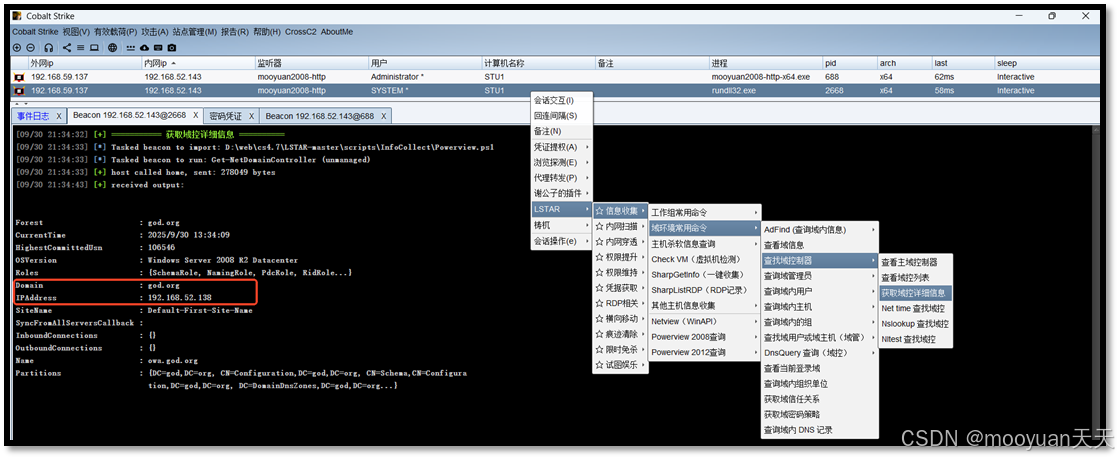Image resolution: width=1119 pixels, height=459 pixels.
Task: Close the 密码凭证 tab with its X
Action: (251, 116)
